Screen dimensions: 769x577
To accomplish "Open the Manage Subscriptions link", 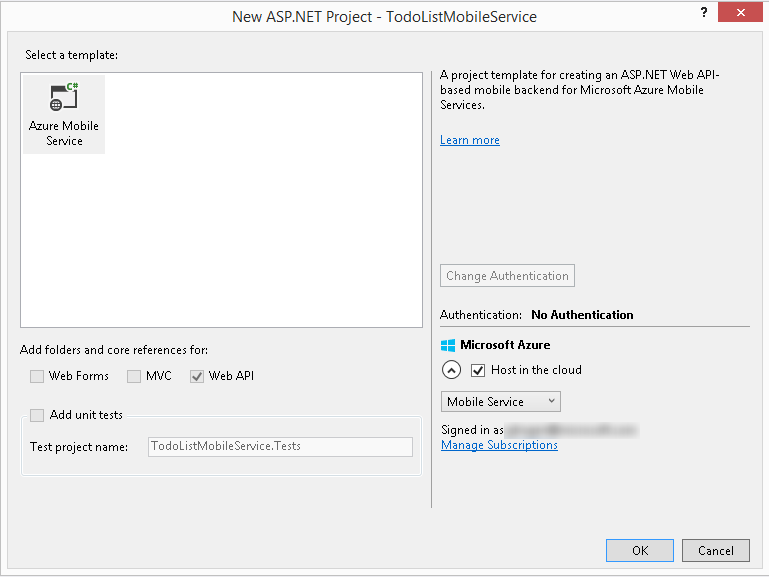I will click(499, 445).
